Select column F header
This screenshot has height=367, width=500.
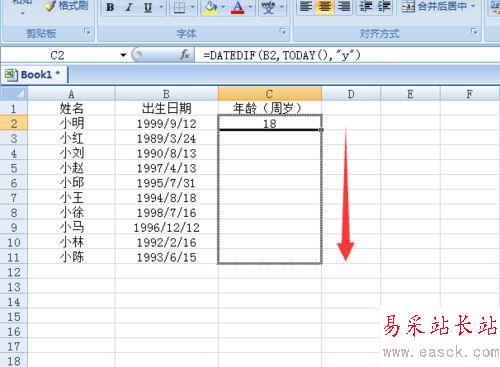tap(470, 94)
